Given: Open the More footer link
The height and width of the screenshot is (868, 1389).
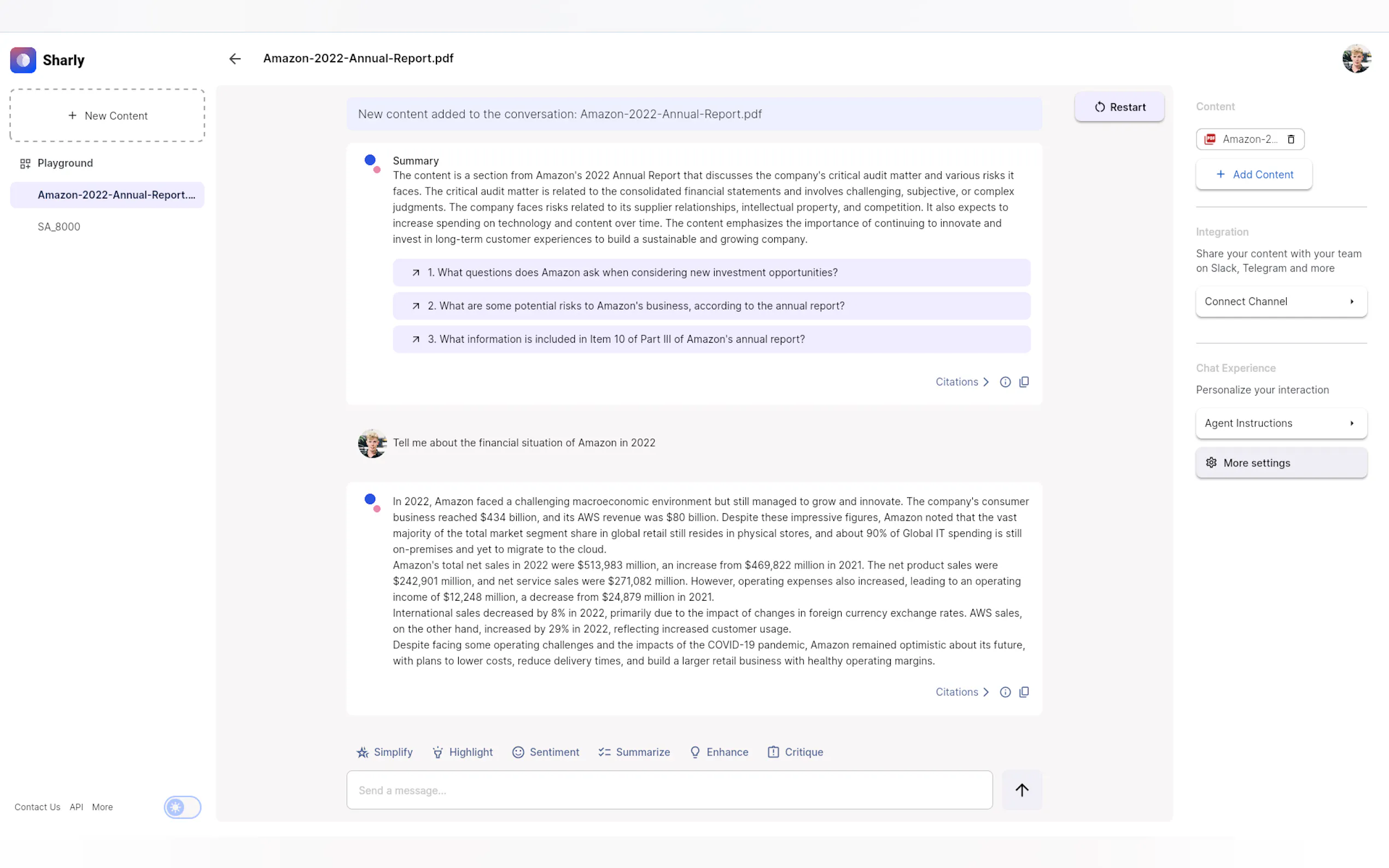Looking at the screenshot, I should pyautogui.click(x=102, y=807).
